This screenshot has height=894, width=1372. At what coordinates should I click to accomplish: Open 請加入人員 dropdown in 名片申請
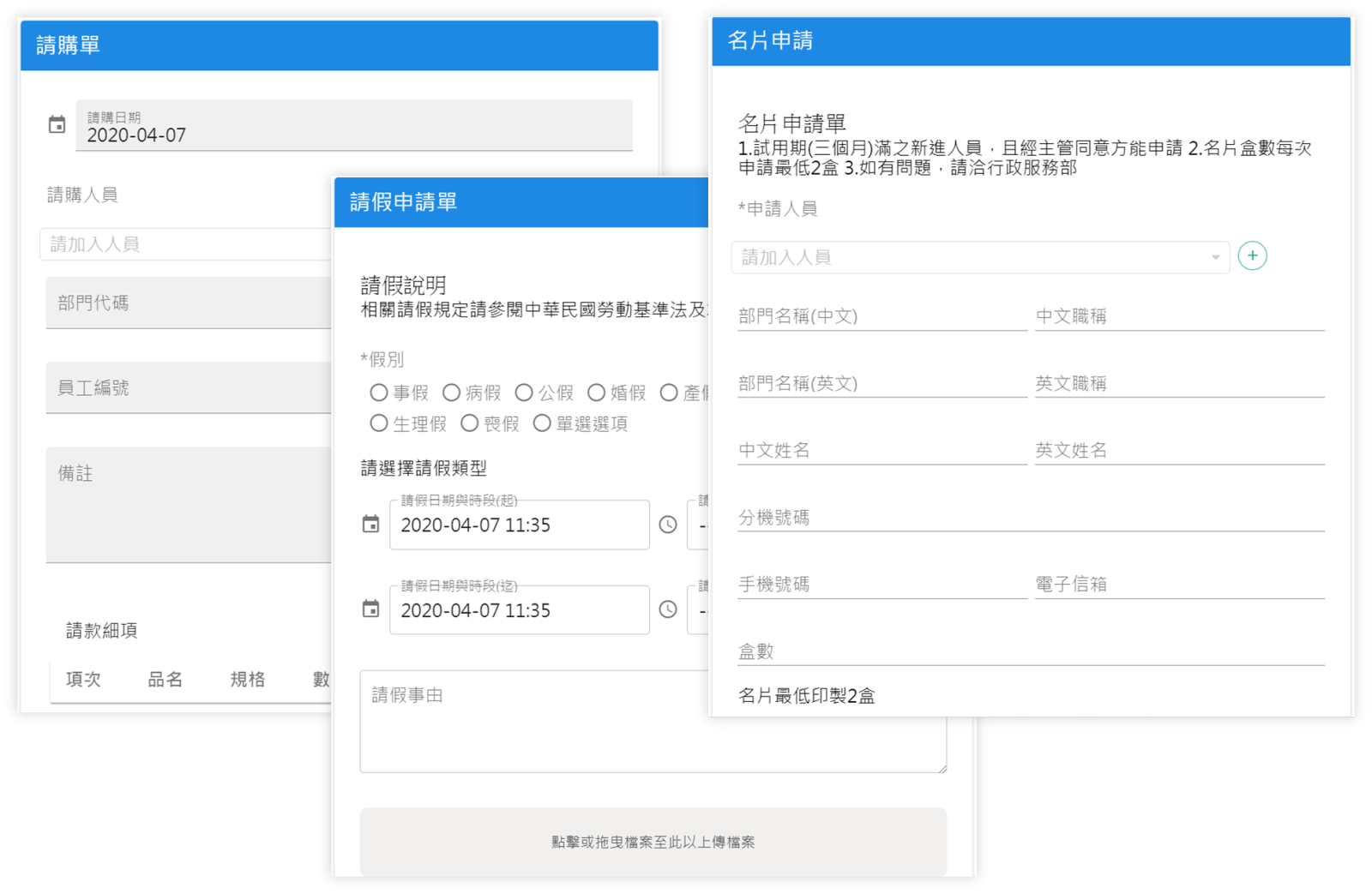point(980,257)
